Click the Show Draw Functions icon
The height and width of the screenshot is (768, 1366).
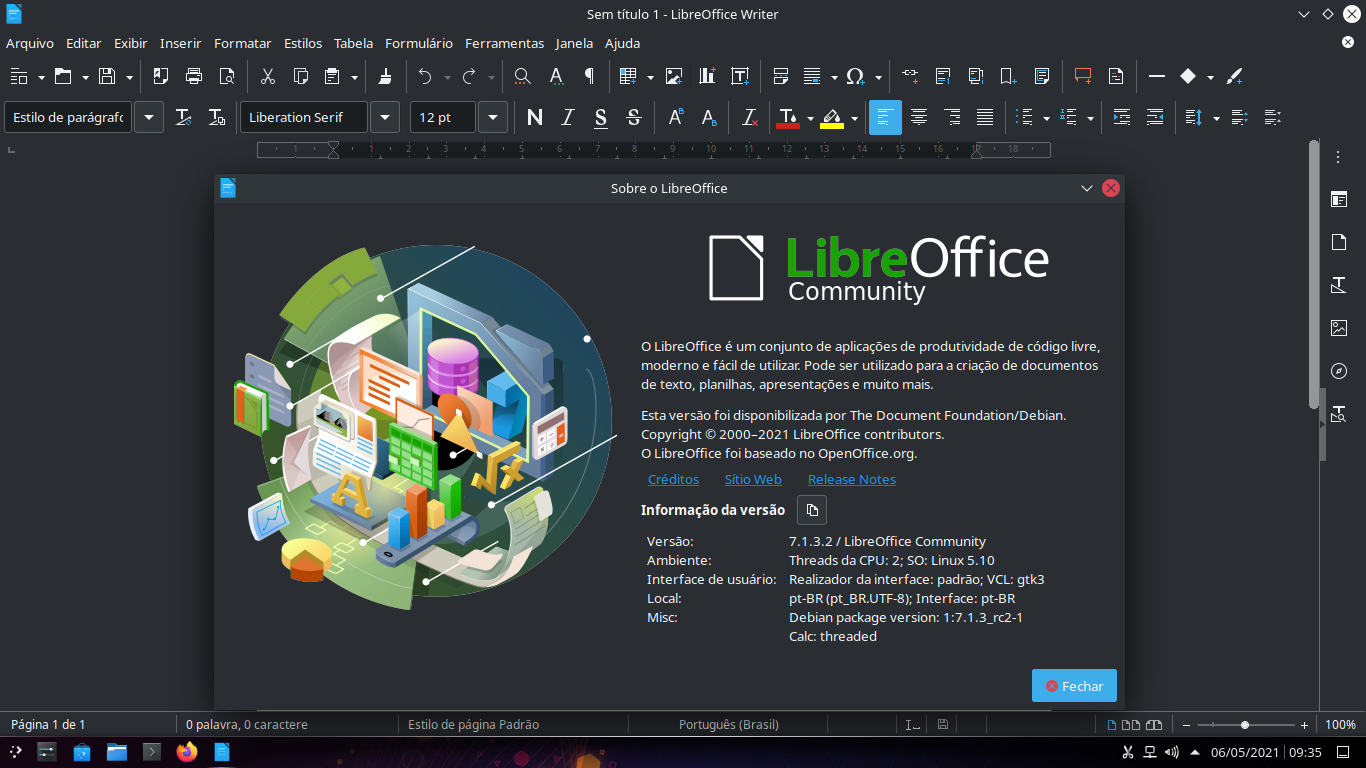point(1234,76)
